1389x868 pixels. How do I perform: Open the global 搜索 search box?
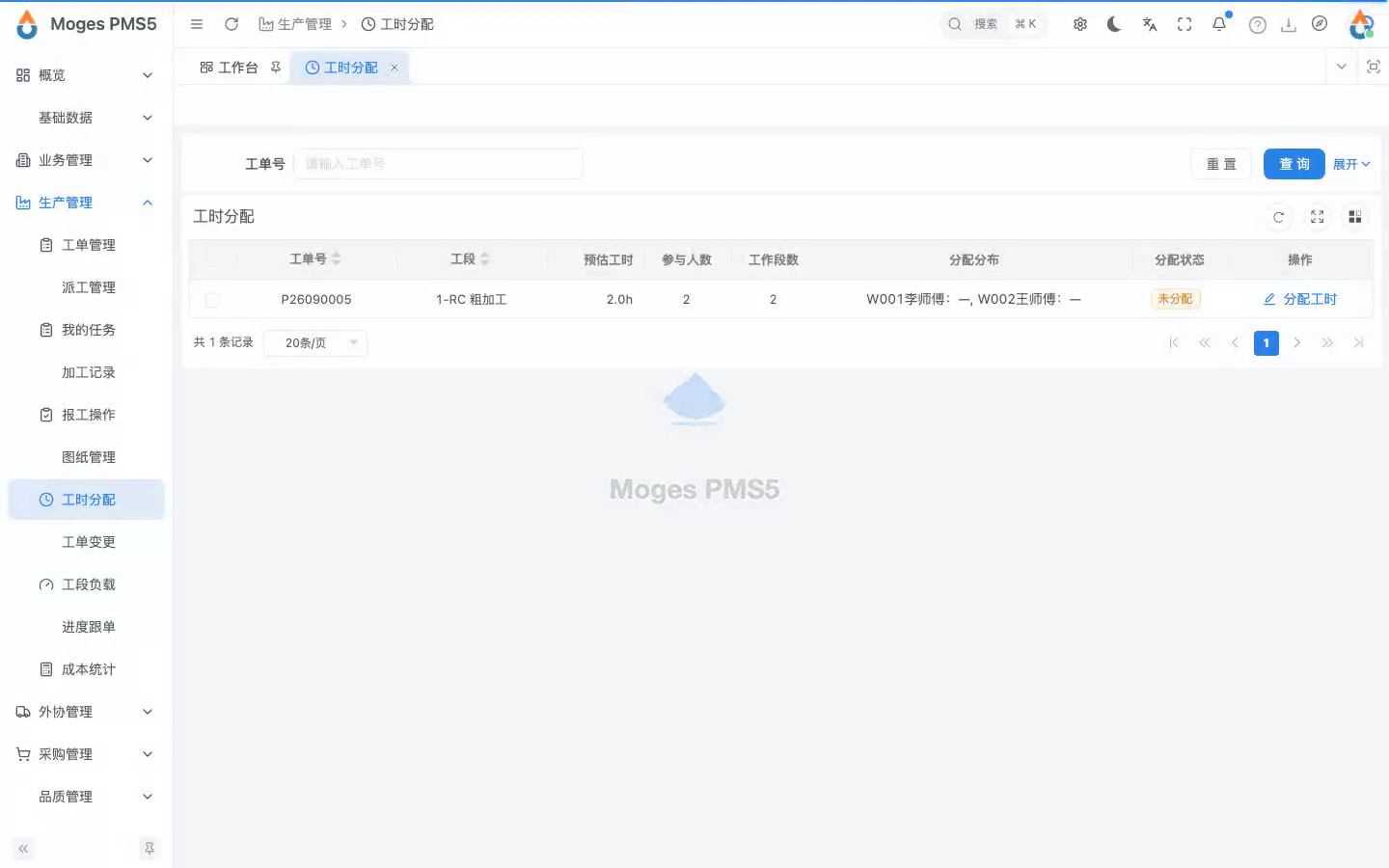click(x=994, y=24)
